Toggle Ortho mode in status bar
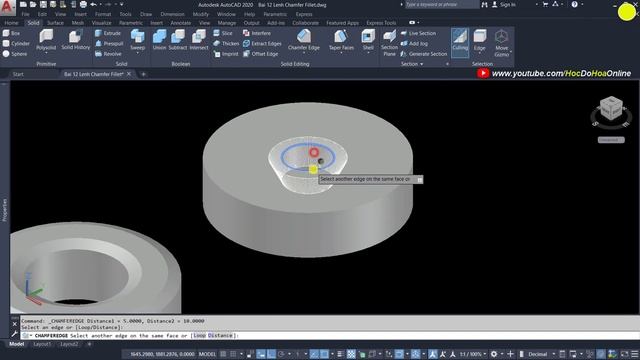 pyautogui.click(x=271, y=354)
